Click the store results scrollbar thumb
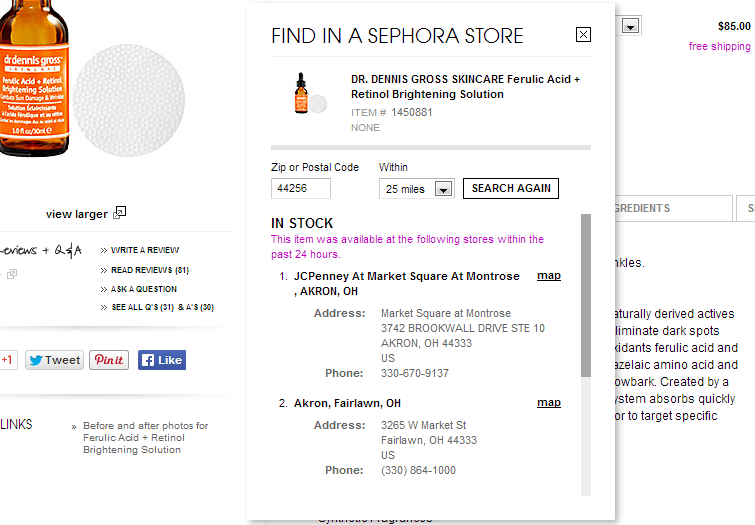Screen dimensions: 755x525 tap(586, 295)
